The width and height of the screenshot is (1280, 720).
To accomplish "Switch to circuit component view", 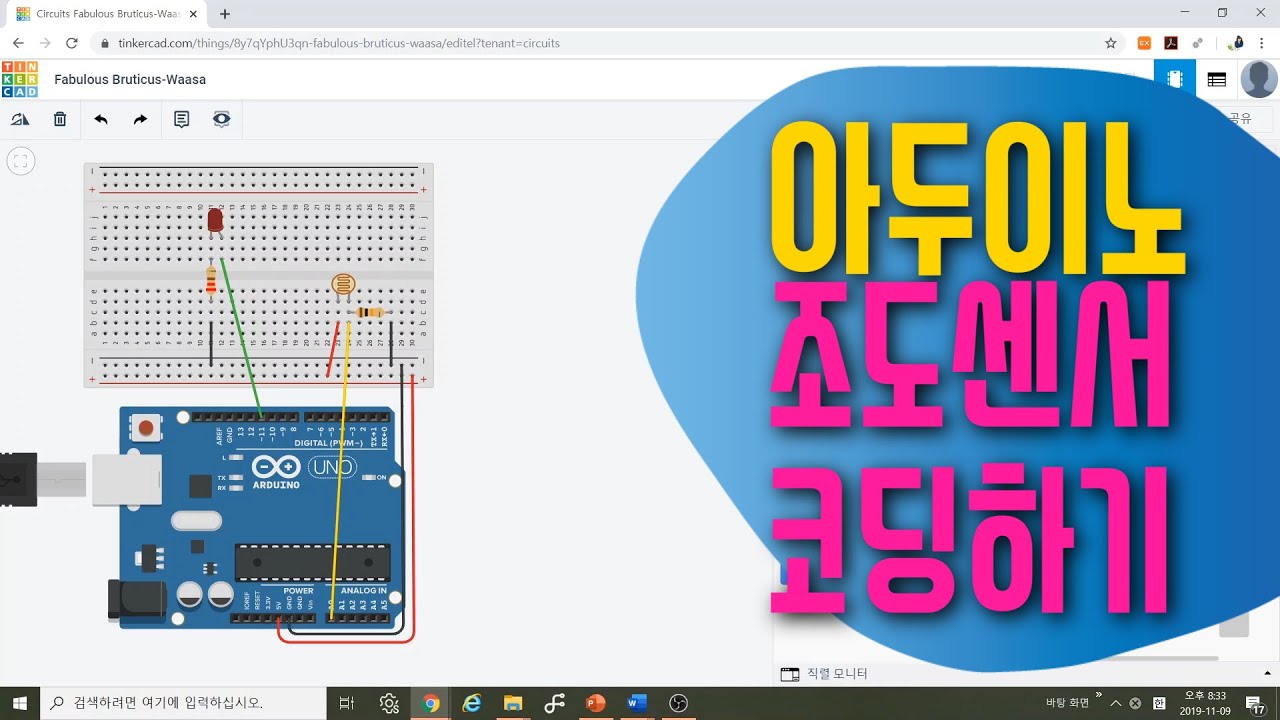I will pos(1175,79).
